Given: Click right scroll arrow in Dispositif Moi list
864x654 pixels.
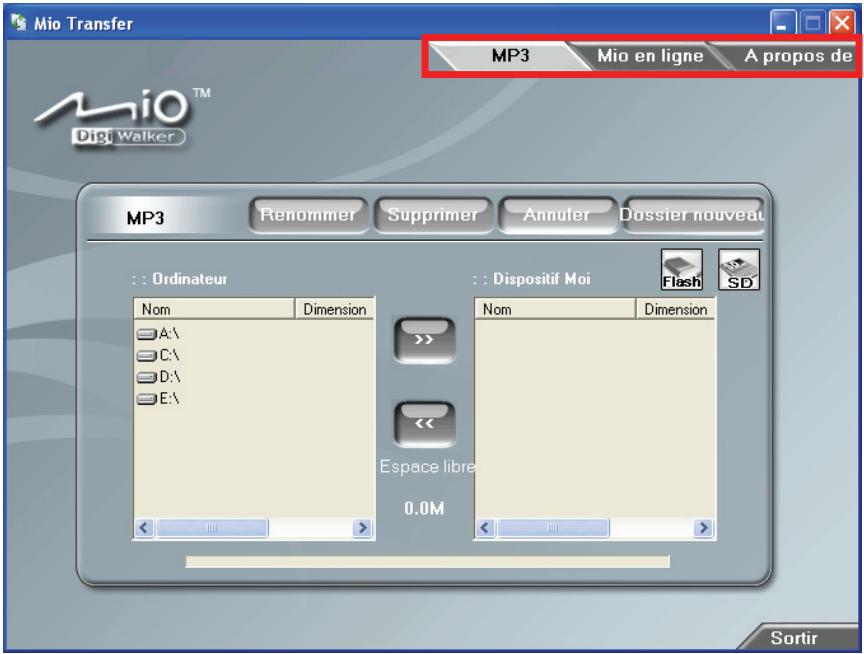Looking at the screenshot, I should 703,528.
